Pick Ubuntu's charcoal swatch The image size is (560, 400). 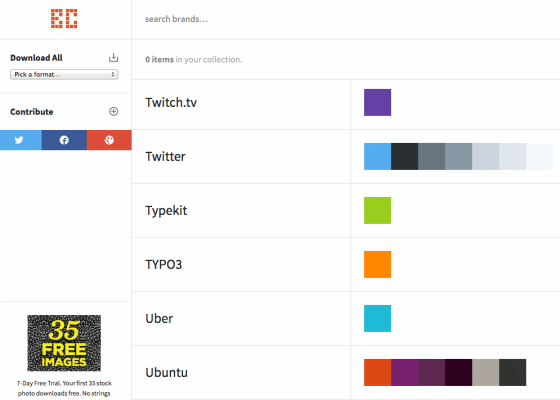pyautogui.click(x=512, y=372)
